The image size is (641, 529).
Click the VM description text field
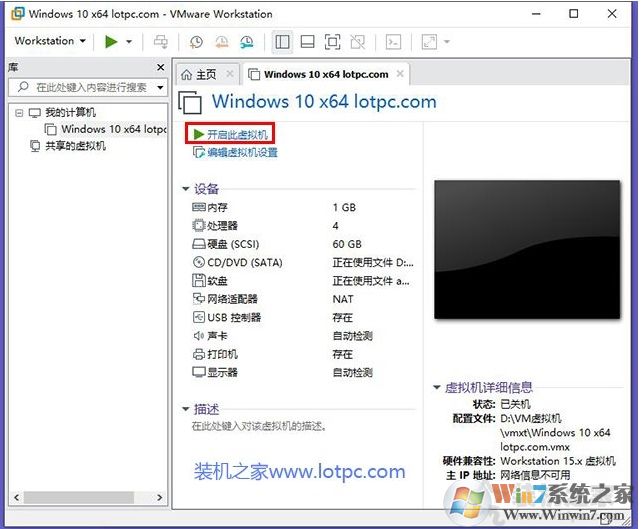click(259, 426)
